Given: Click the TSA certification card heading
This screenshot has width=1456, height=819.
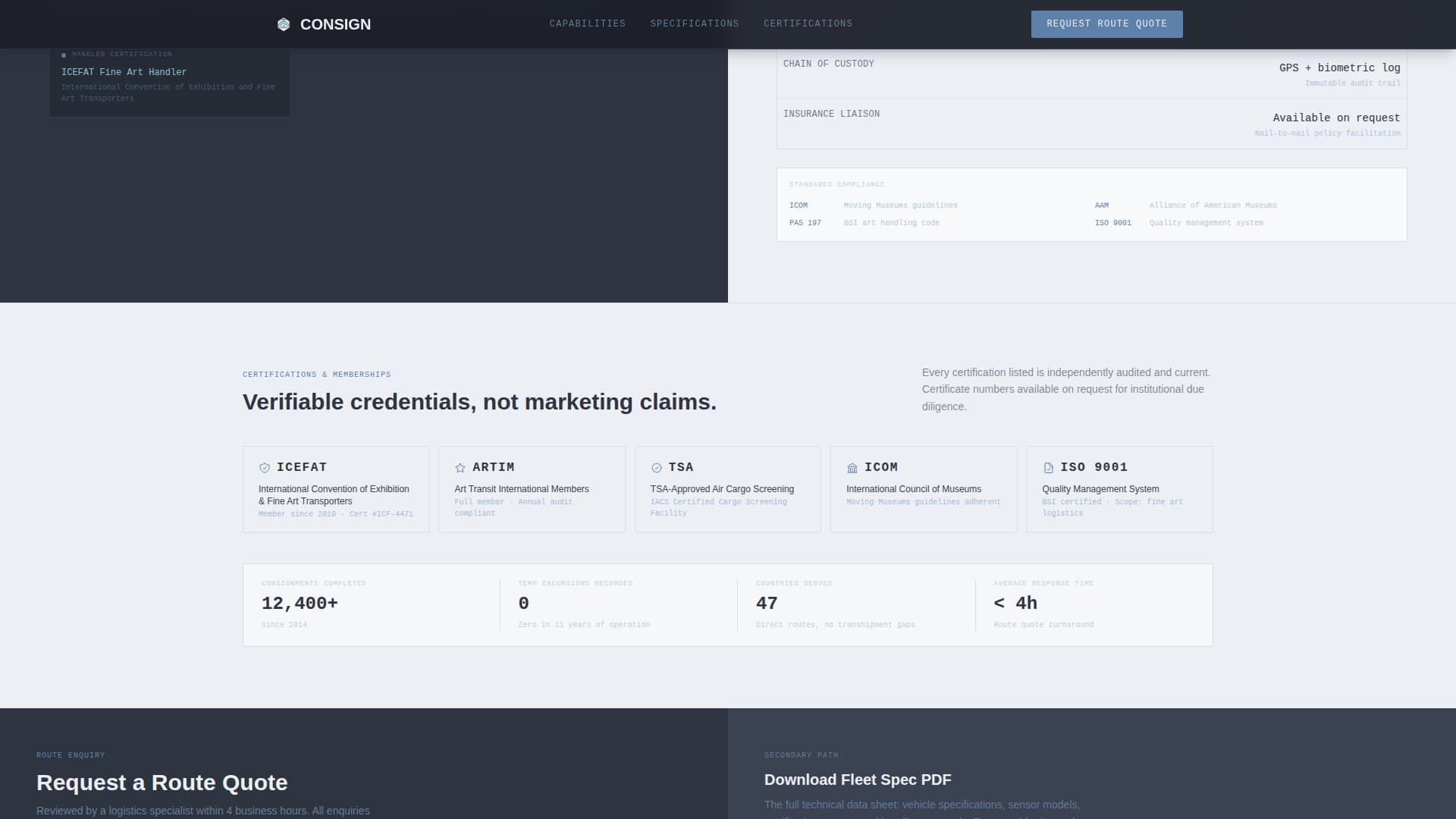Looking at the screenshot, I should 681,467.
